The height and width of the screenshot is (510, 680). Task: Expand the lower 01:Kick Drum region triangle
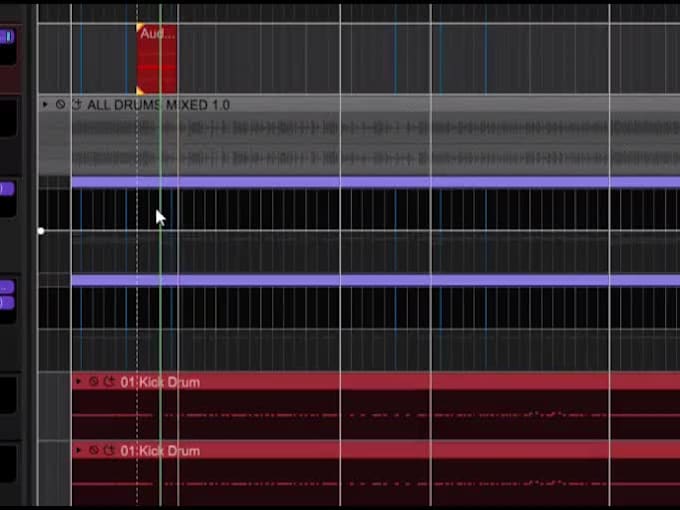(x=78, y=451)
